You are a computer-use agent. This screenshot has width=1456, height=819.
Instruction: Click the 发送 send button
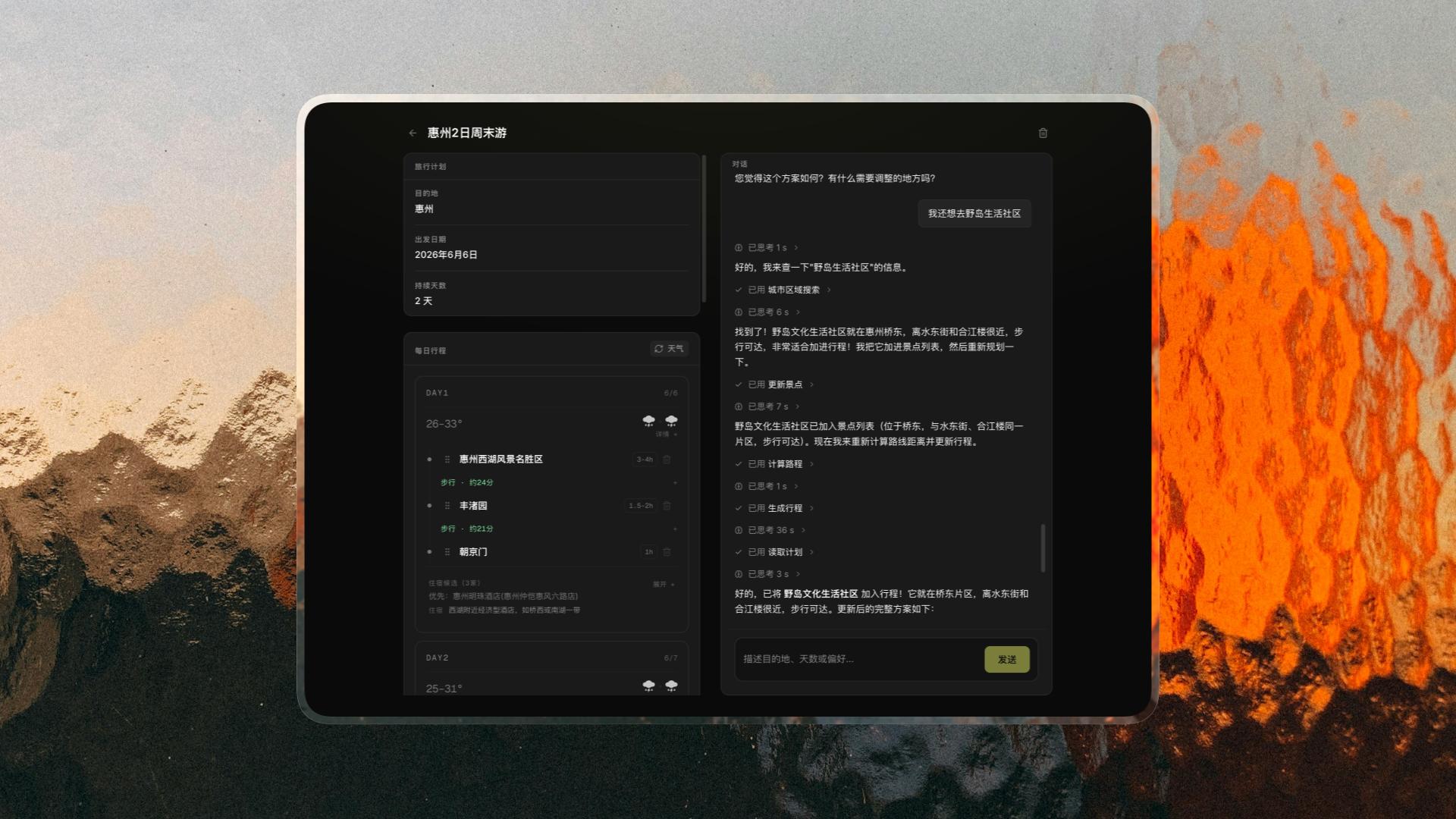[1006, 660]
